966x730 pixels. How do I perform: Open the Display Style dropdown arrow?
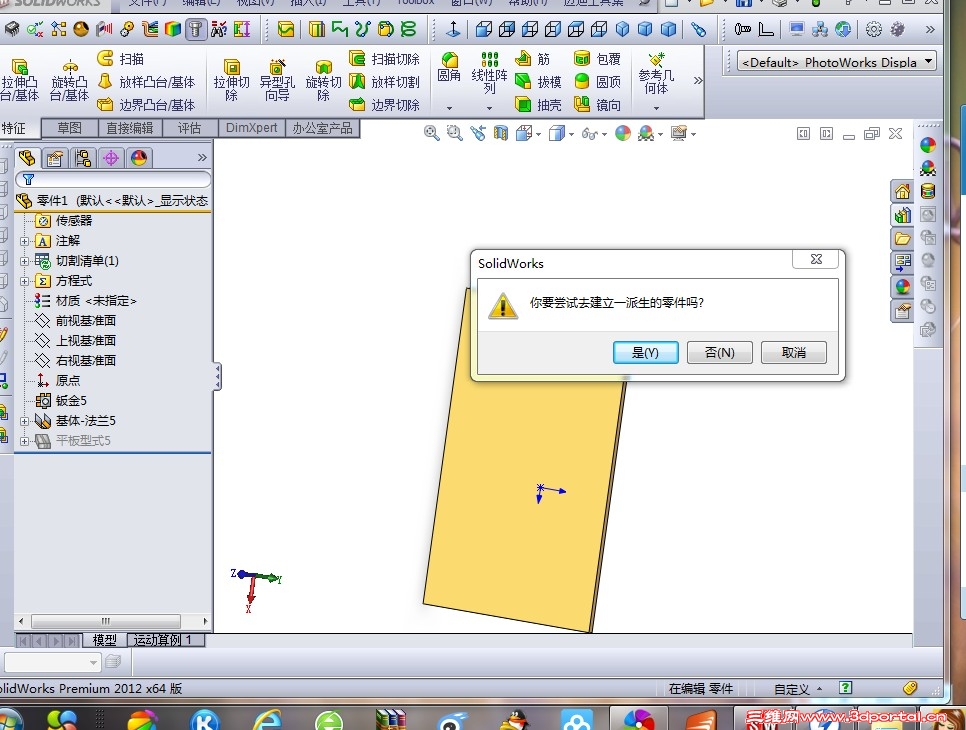(x=572, y=134)
